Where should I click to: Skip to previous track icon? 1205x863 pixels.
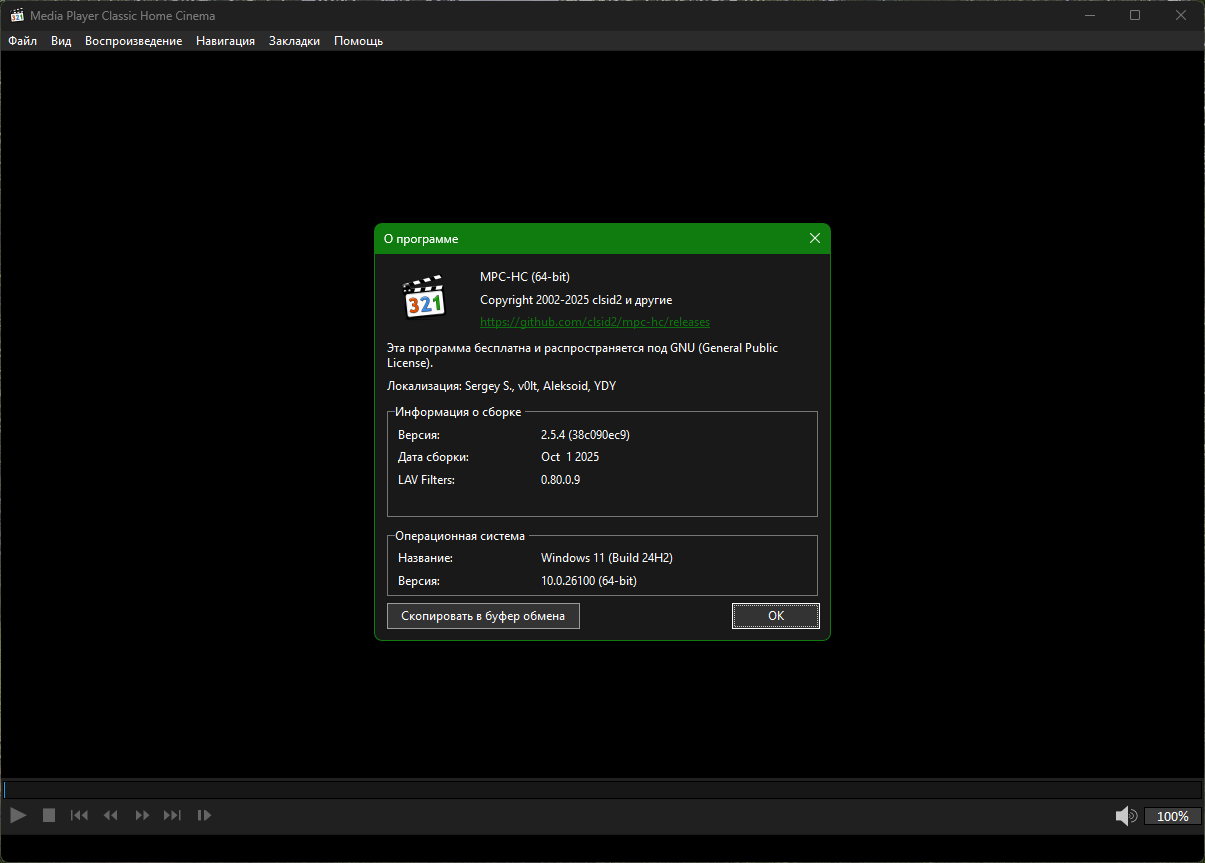pos(79,815)
